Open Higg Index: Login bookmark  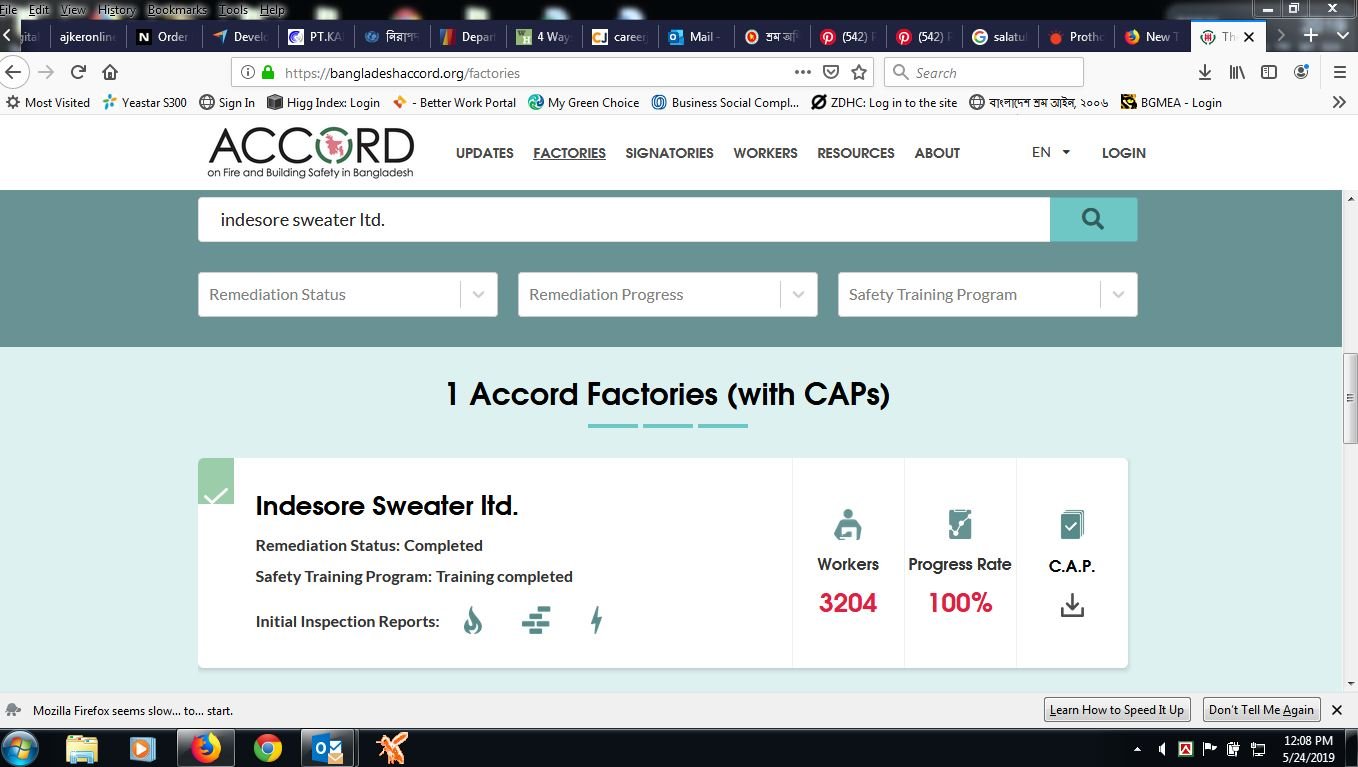coord(323,102)
